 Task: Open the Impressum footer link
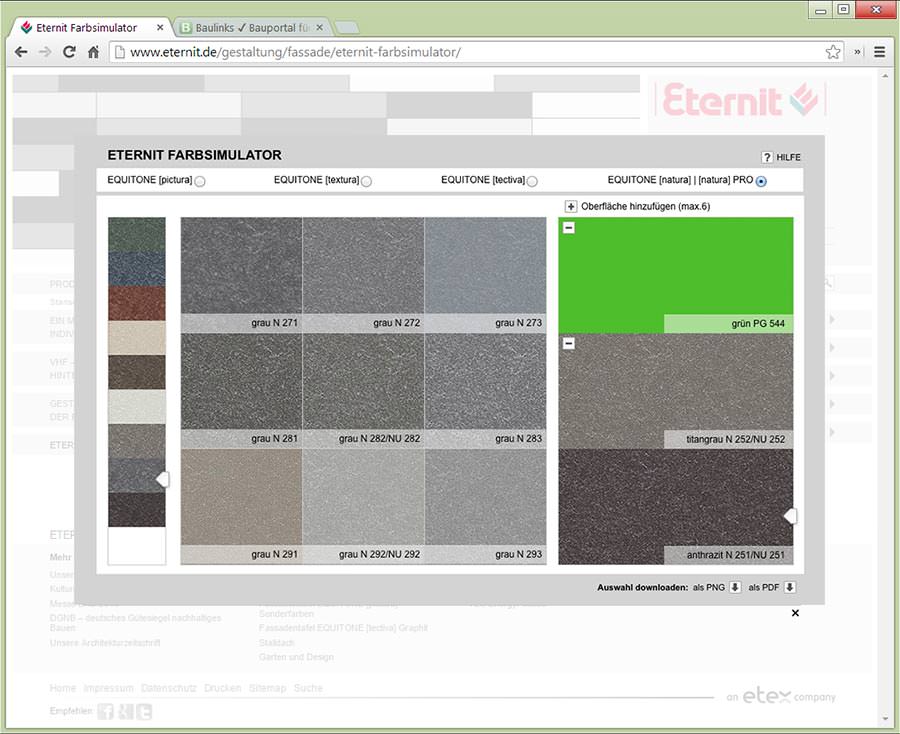[108, 688]
